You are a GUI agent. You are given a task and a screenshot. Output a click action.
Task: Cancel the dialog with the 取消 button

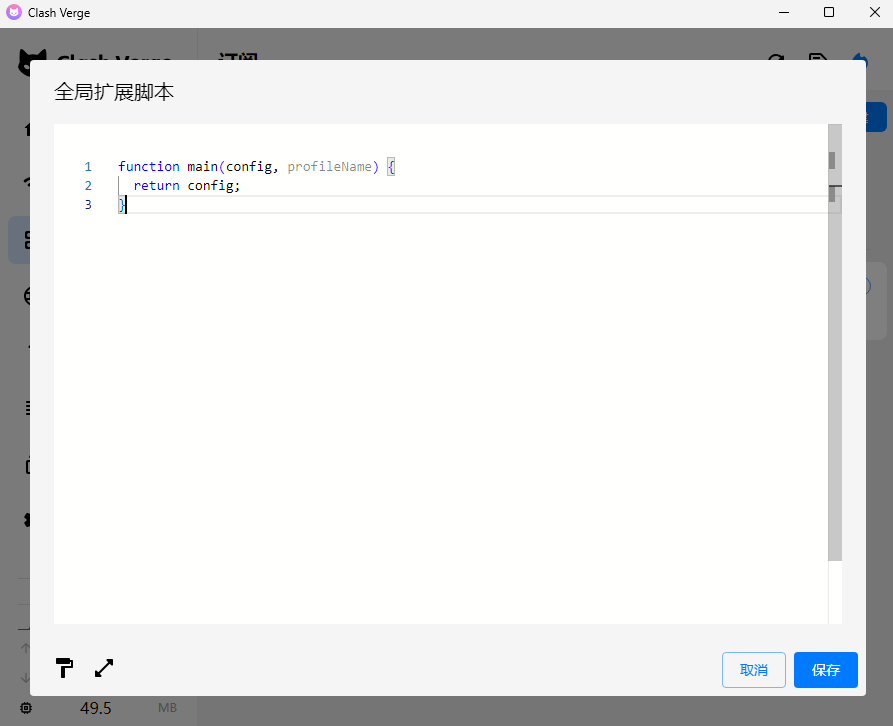tap(753, 670)
